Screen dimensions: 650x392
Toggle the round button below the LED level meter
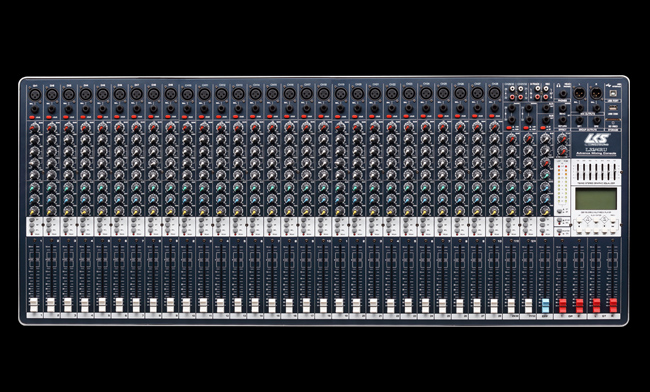[559, 211]
